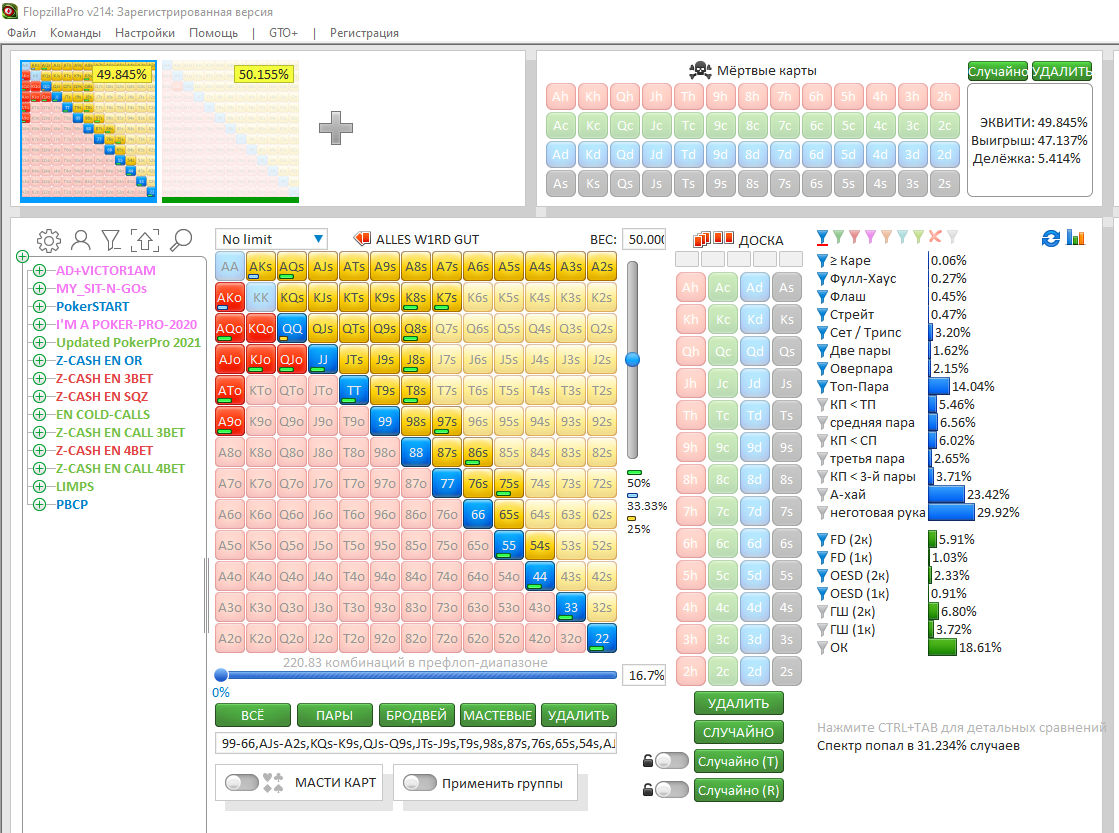This screenshot has width=1119, height=833.
Task: Open the No limit game type dropdown
Action: tap(272, 239)
